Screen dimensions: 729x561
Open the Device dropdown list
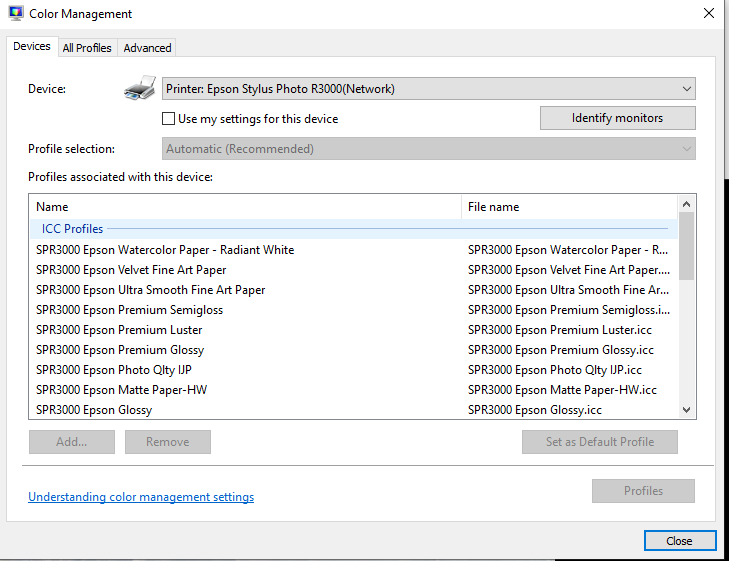(x=429, y=89)
